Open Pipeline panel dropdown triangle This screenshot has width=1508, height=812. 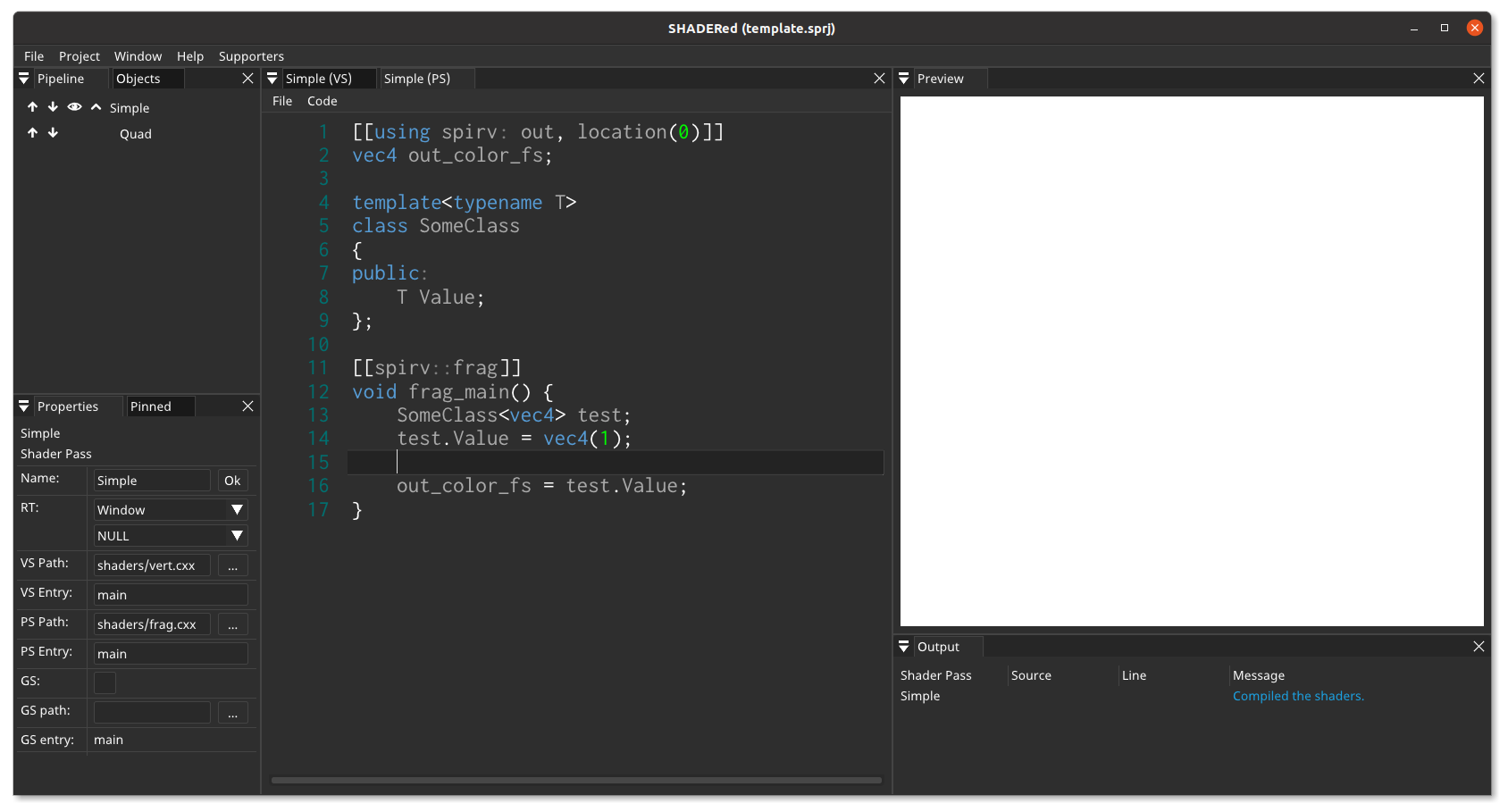[x=24, y=79]
